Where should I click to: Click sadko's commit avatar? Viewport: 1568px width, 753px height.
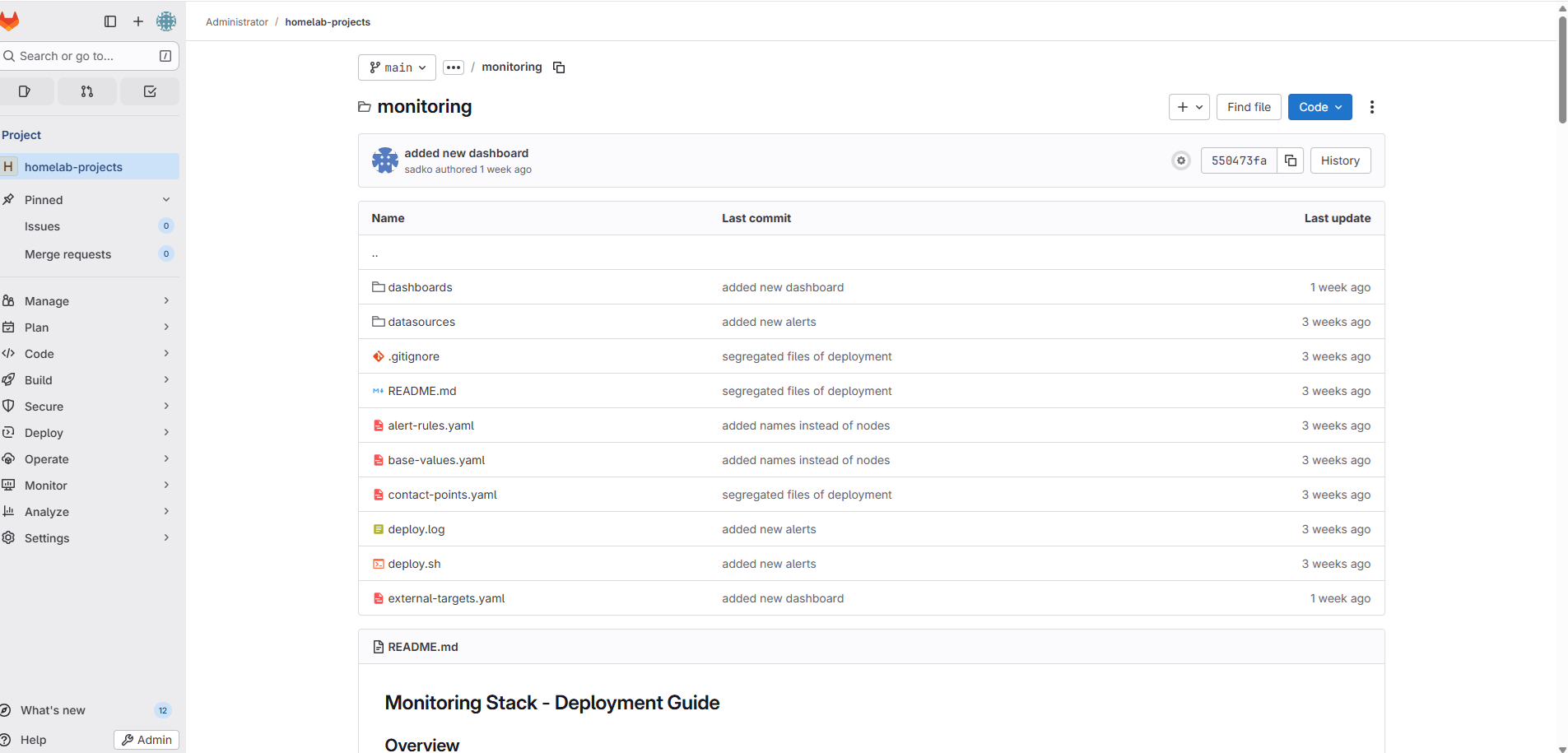click(384, 160)
